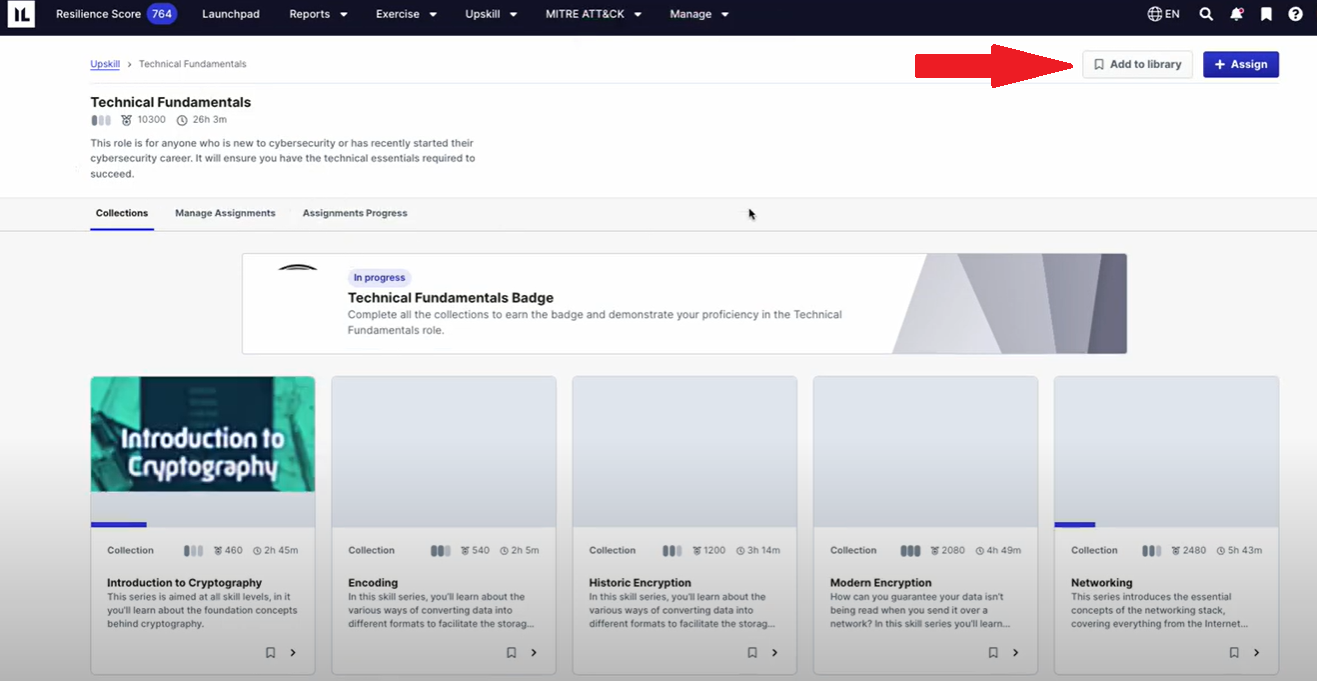This screenshot has width=1317, height=681.
Task: Click the Modern Encryption 2080 points value
Action: [x=953, y=550]
